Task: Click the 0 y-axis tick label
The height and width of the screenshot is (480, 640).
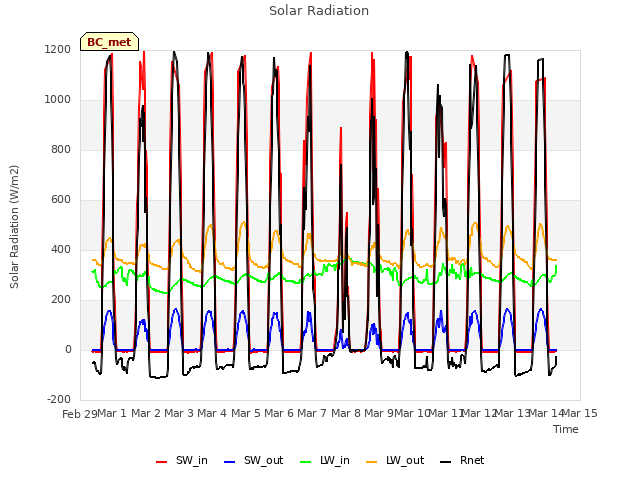Action: [68, 350]
